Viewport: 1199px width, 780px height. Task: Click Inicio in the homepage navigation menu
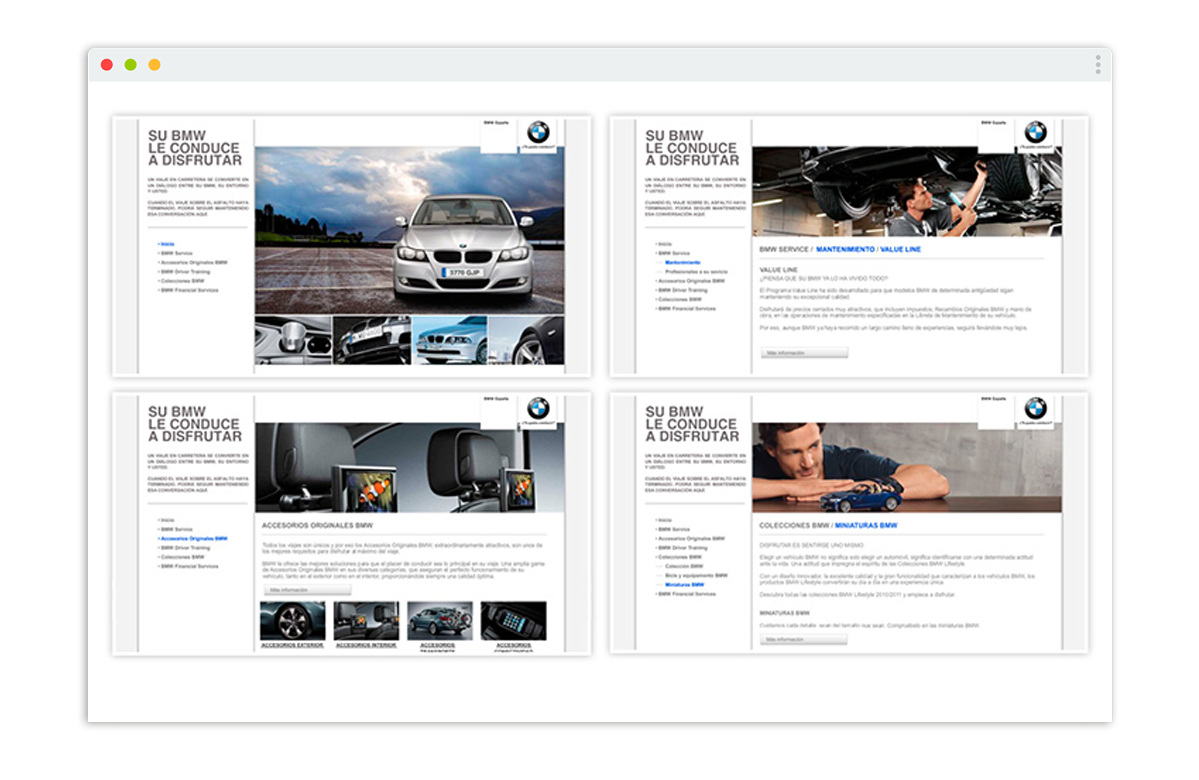click(167, 244)
